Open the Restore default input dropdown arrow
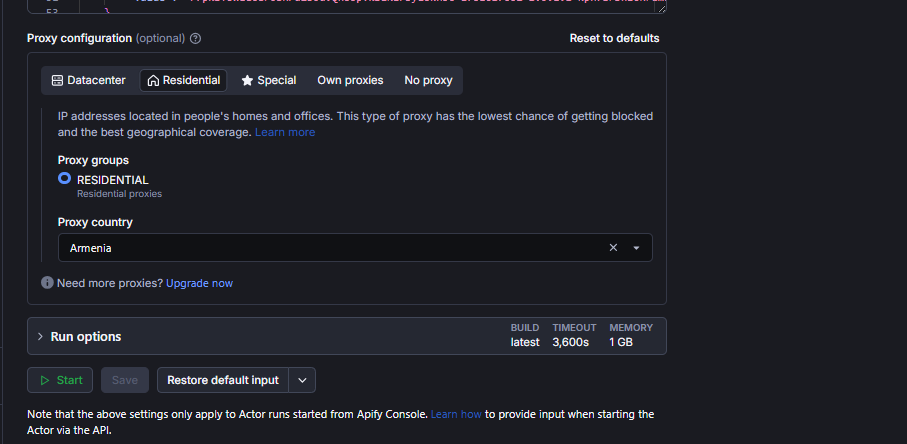 coord(302,380)
